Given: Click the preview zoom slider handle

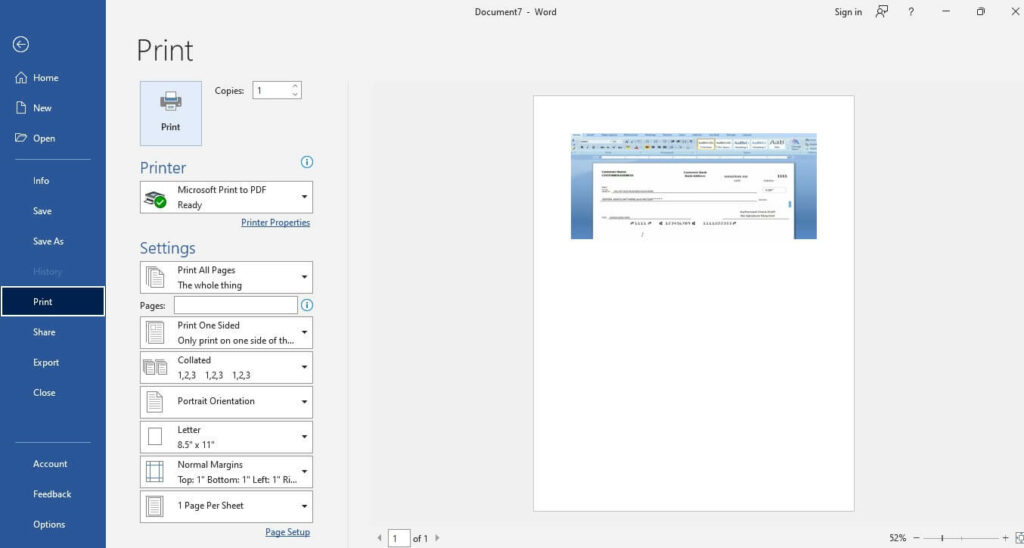Looking at the screenshot, I should pyautogui.click(x=942, y=538).
